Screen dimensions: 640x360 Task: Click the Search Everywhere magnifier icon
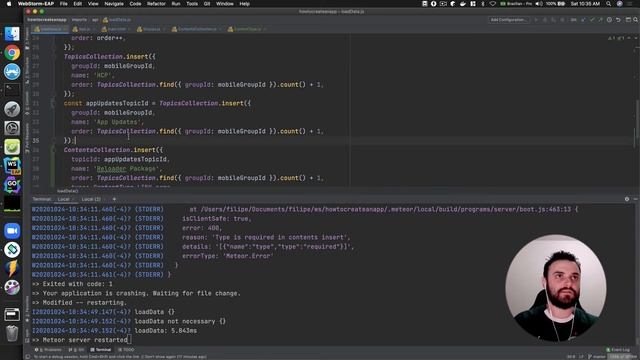[636, 20]
